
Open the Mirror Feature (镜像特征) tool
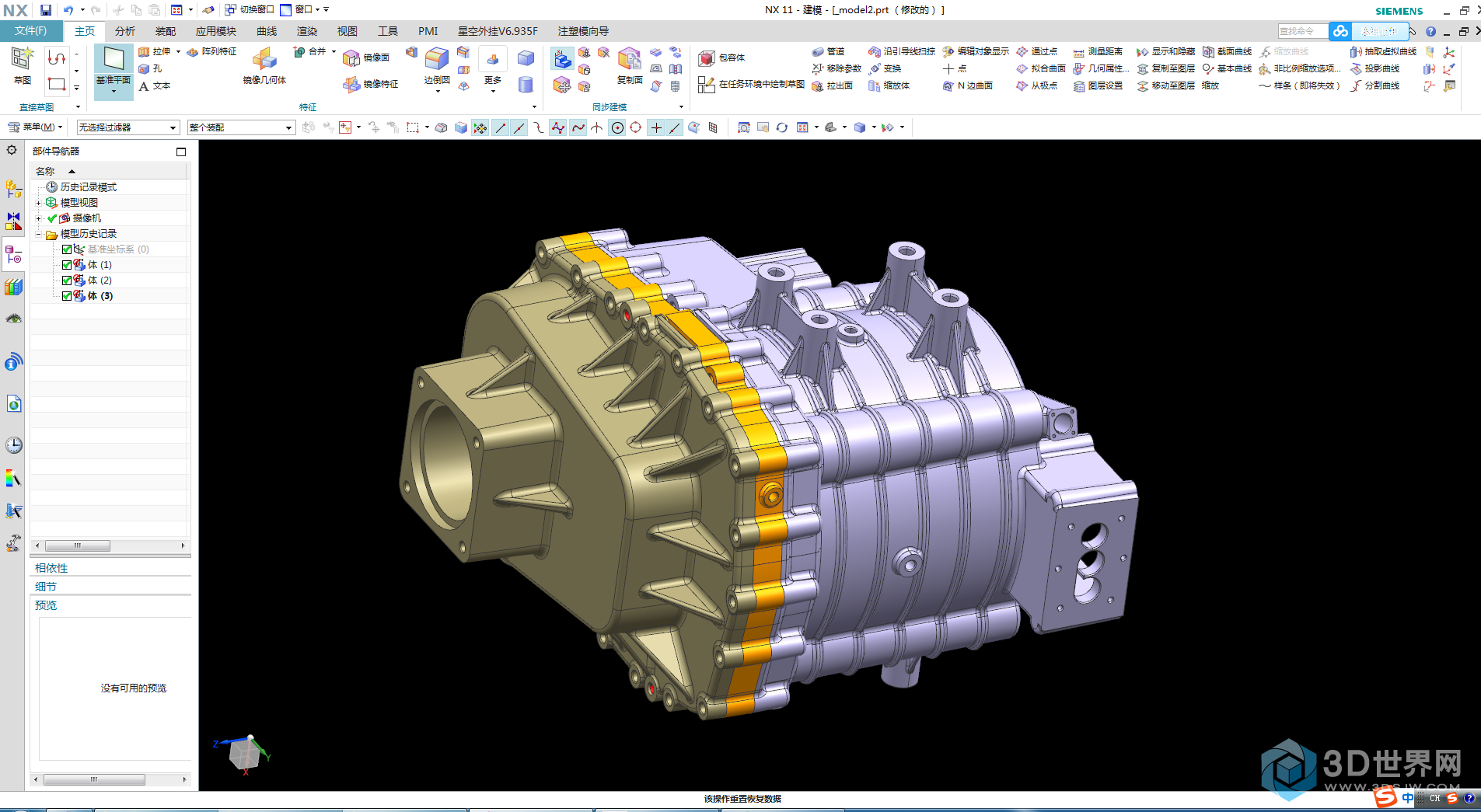pyautogui.click(x=371, y=84)
